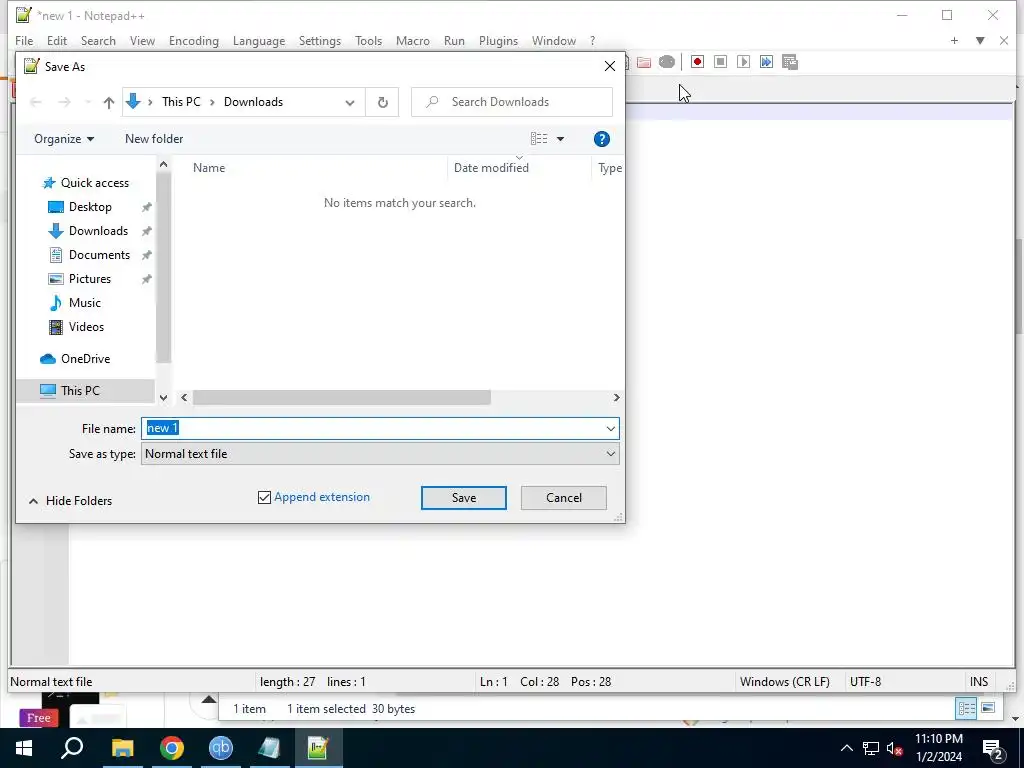The image size is (1024, 768).
Task: Click the blue help question mark icon
Action: pos(601,139)
